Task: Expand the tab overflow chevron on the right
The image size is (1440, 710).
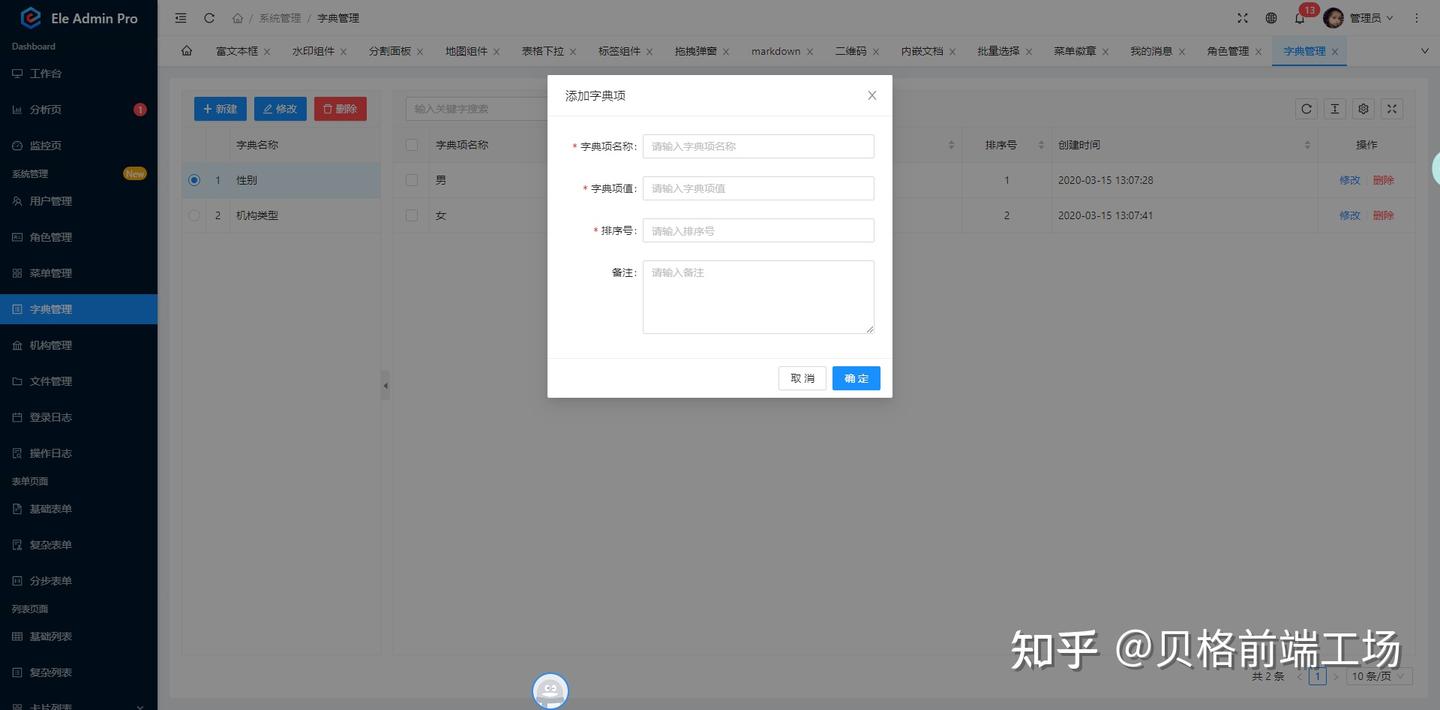Action: [1424, 50]
